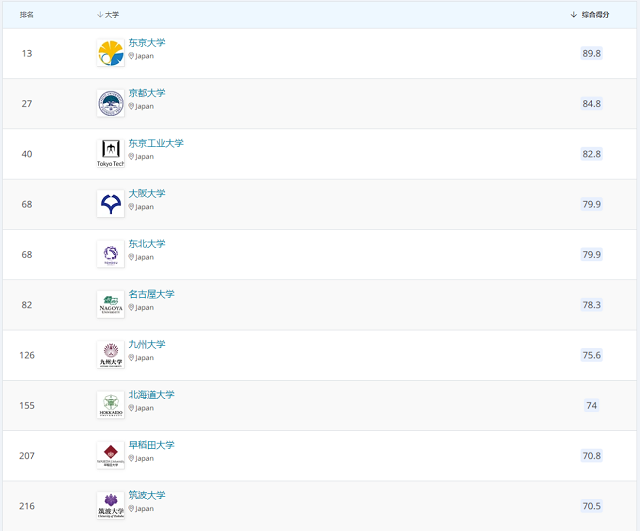The width and height of the screenshot is (640, 531).
Task: Open the 东北大学 purple logo
Action: point(111,254)
